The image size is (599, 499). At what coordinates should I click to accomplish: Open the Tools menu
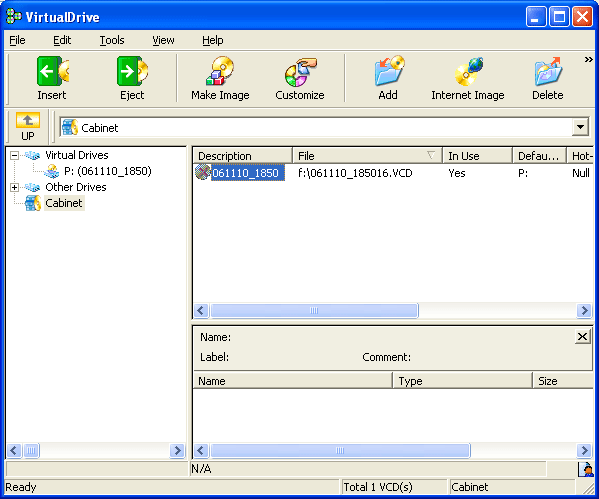coord(112,40)
